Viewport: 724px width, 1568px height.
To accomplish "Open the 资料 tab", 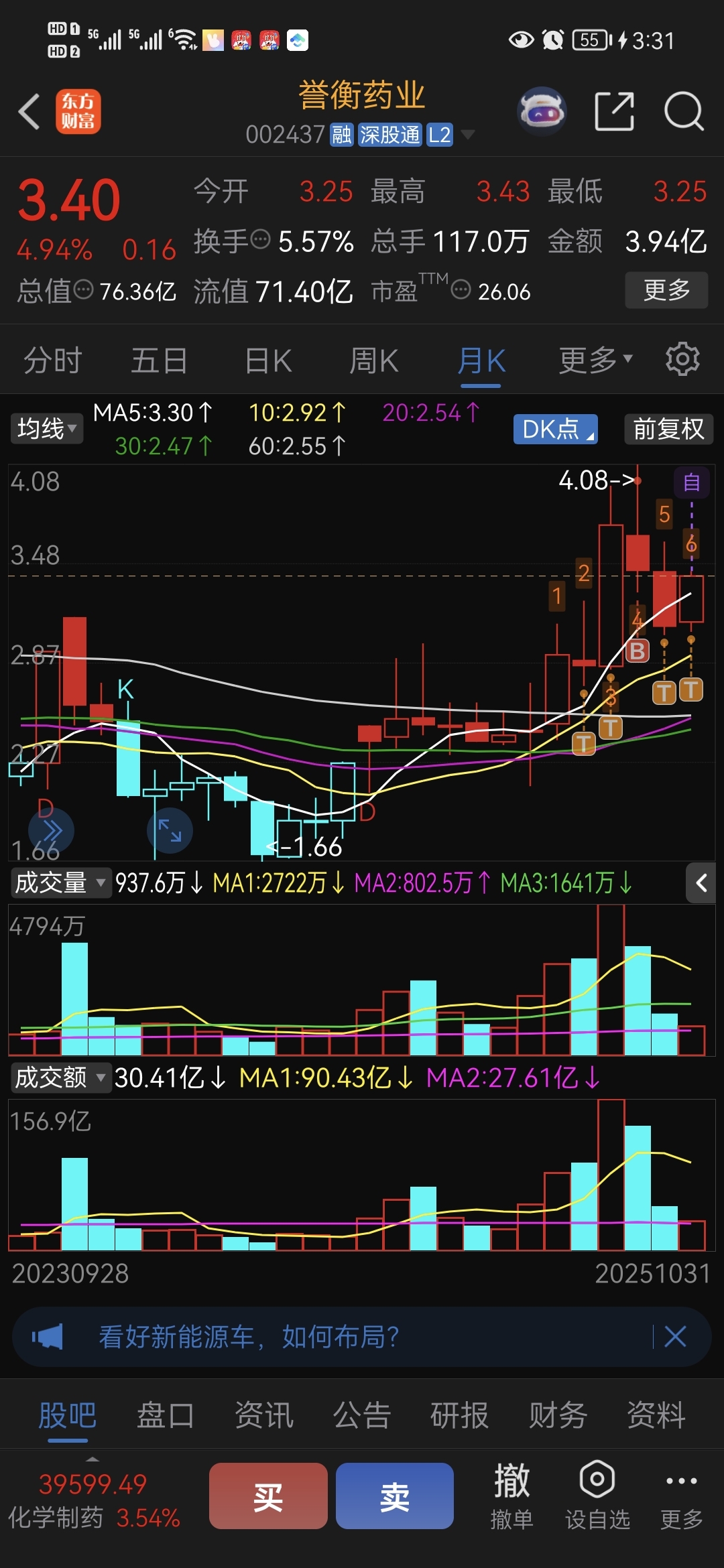I will pos(656,1415).
